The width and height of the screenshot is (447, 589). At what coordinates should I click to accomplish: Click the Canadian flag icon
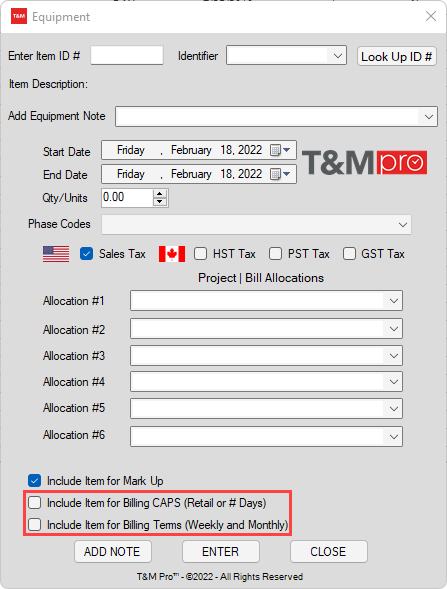click(172, 254)
